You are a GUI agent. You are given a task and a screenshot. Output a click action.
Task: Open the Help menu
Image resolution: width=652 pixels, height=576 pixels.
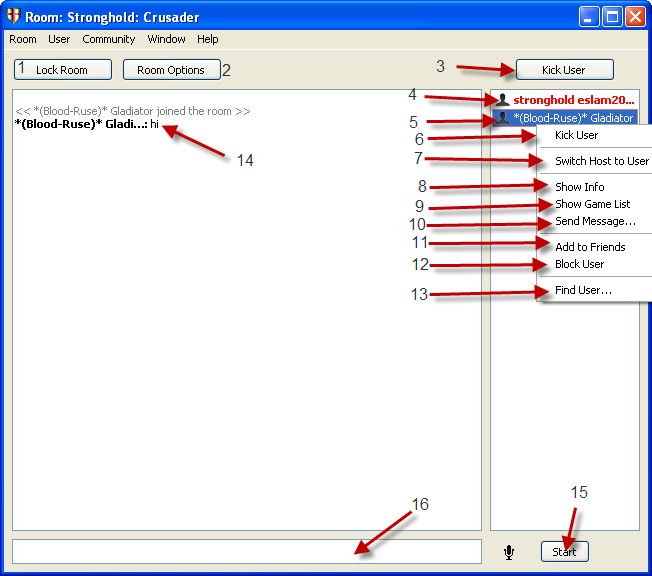(x=207, y=39)
